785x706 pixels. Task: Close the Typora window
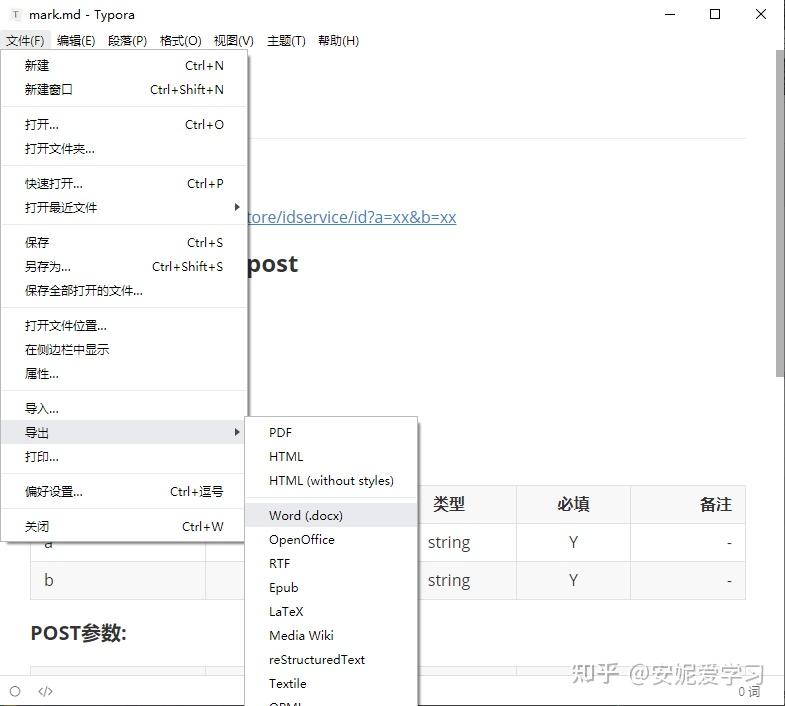760,15
